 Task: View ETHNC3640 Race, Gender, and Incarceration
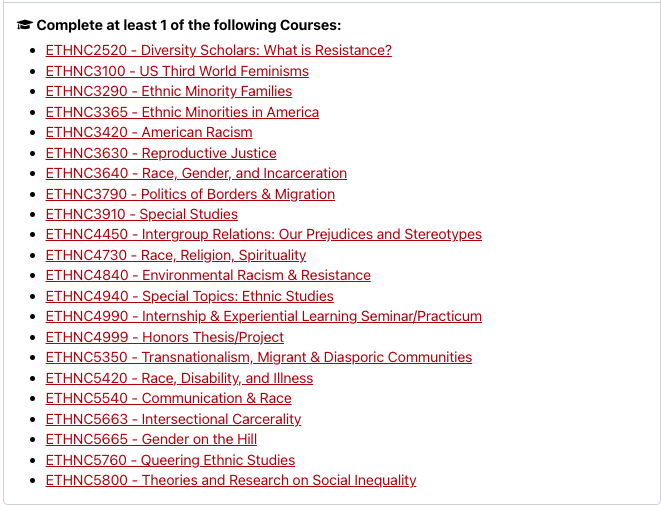(196, 173)
